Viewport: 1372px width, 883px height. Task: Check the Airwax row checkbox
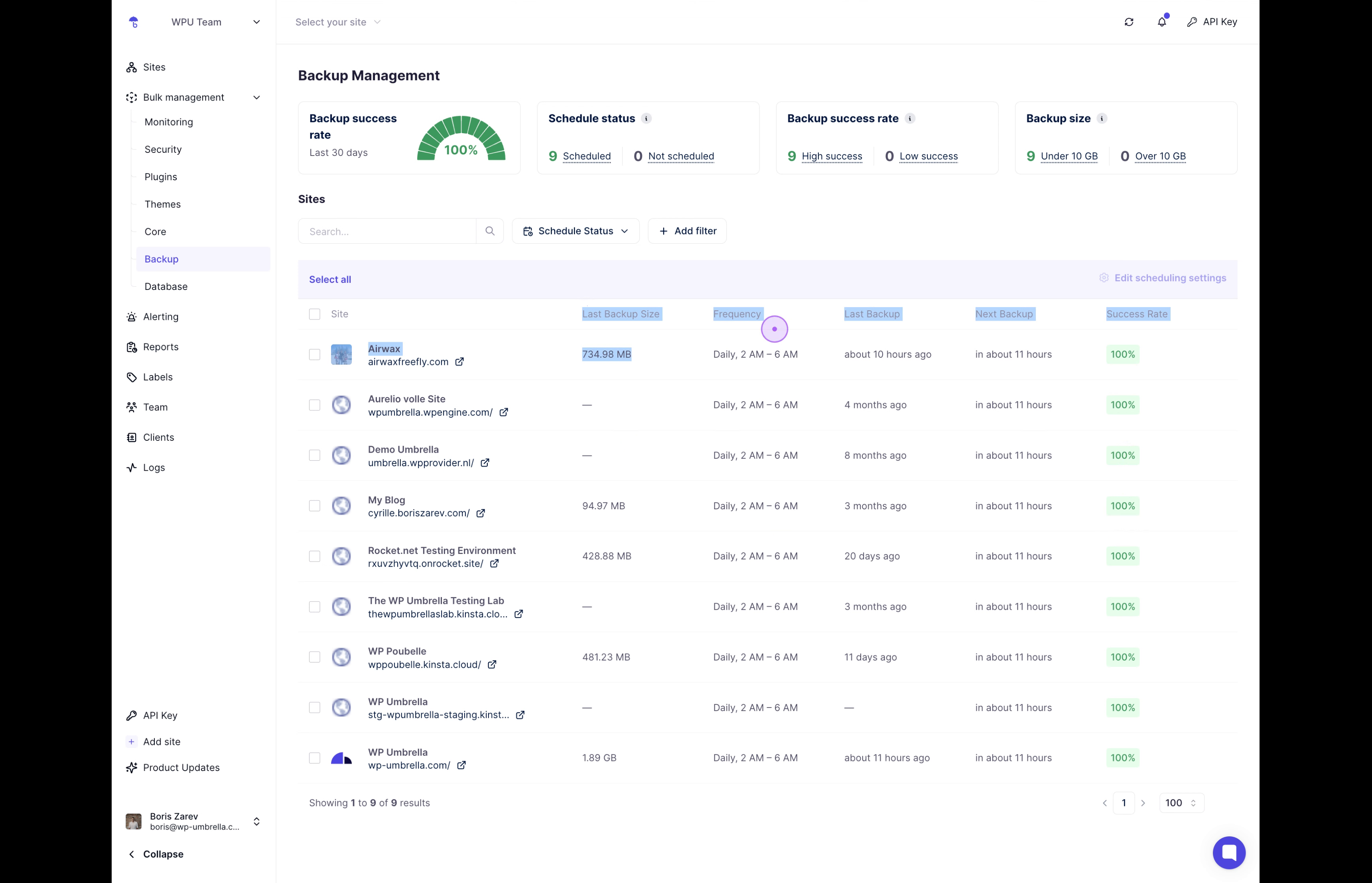click(314, 354)
